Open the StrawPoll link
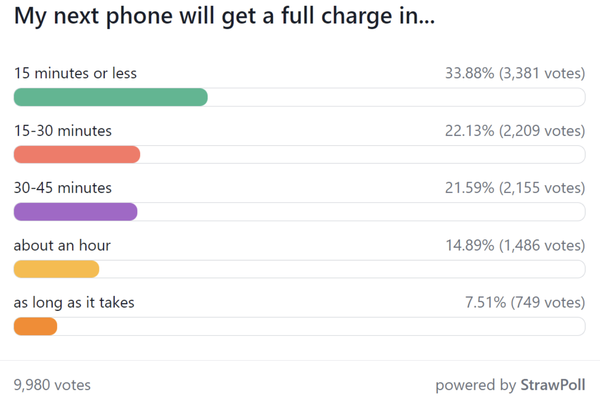Screen dimensions: 600x398 click(553, 385)
